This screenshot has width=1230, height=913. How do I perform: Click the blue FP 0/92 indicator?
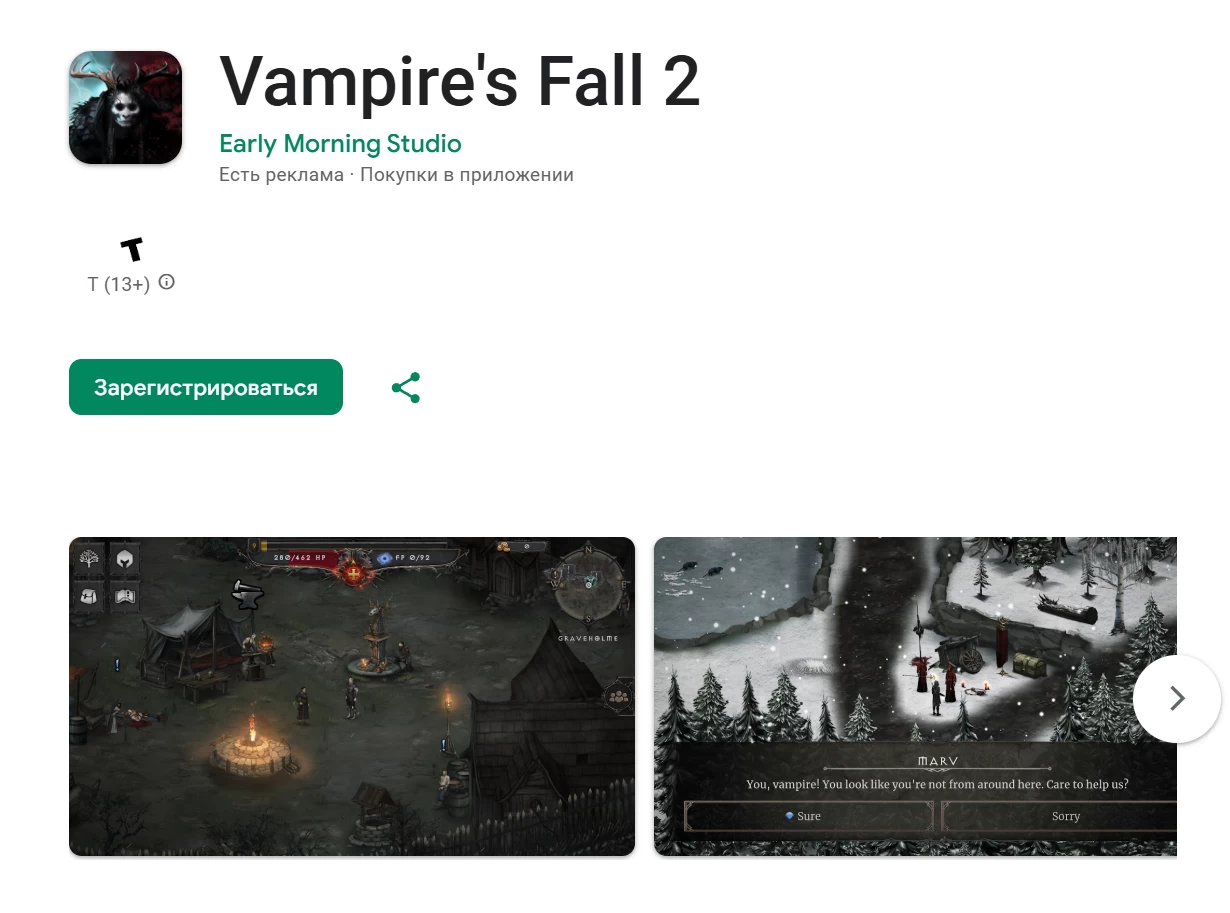[x=405, y=557]
